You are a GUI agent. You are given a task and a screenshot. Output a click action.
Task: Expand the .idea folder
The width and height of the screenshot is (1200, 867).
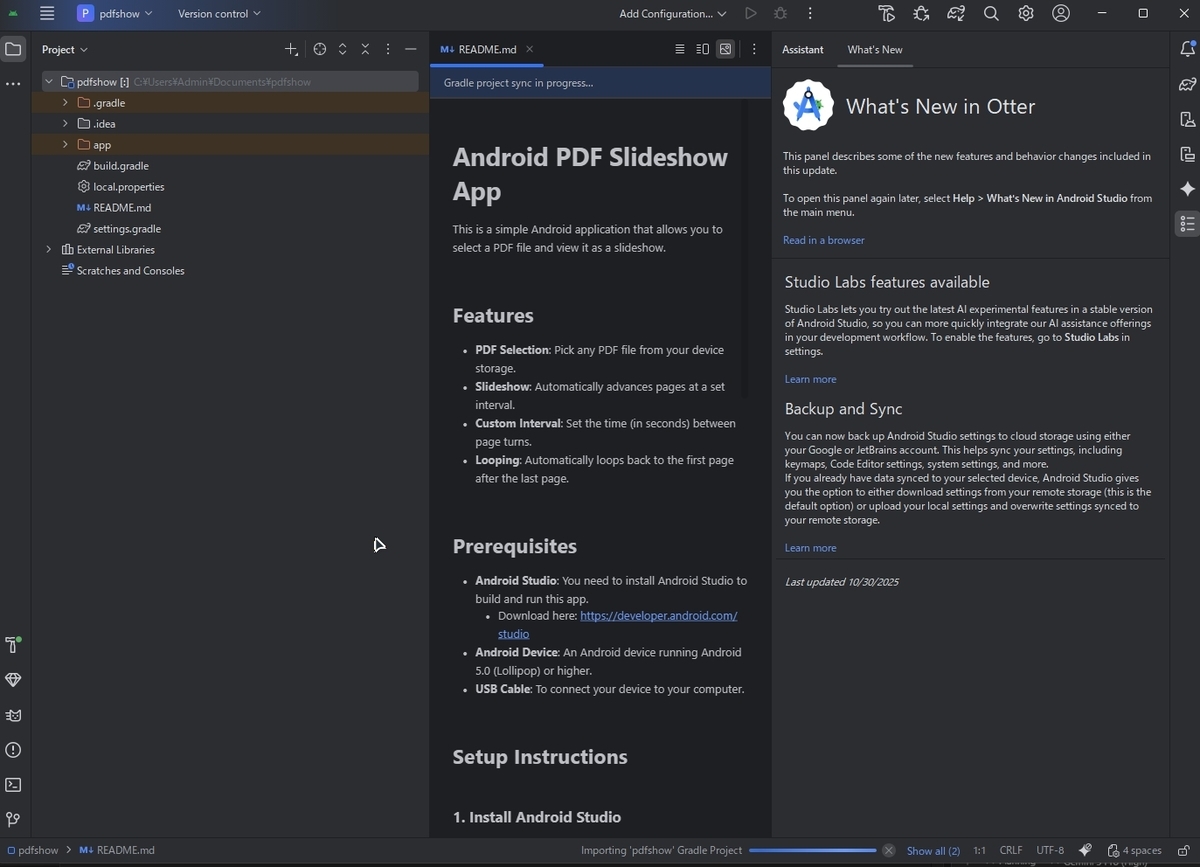[x=65, y=124]
